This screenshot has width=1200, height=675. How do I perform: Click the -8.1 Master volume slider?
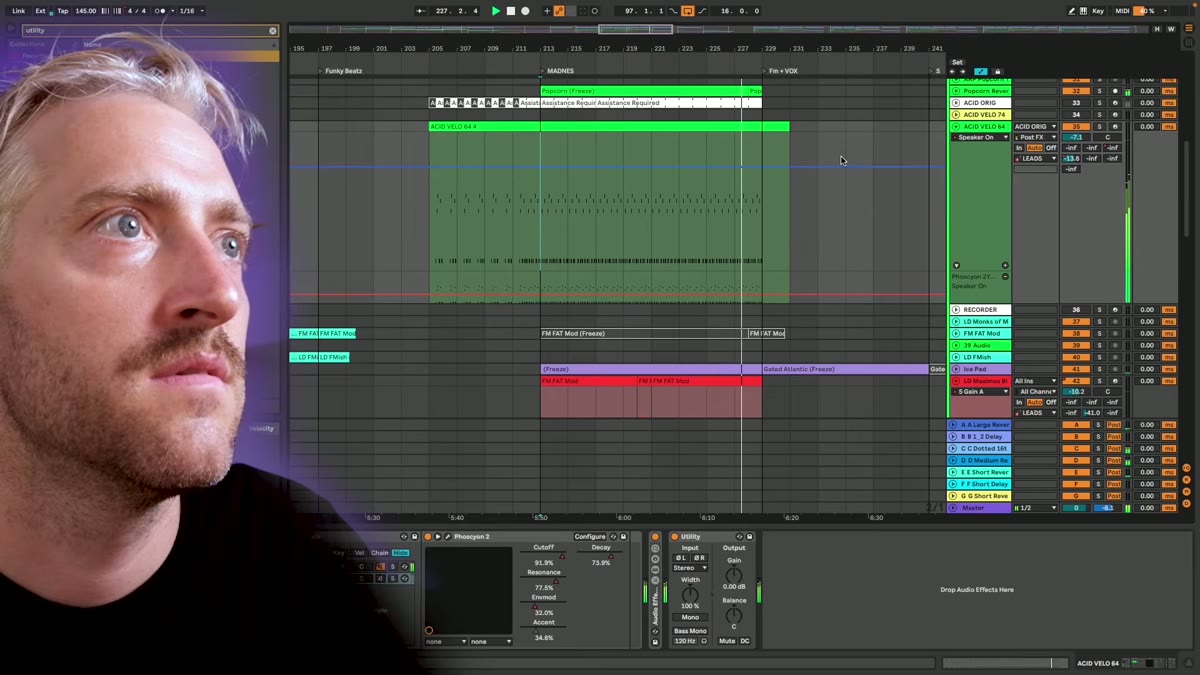[x=1107, y=508]
